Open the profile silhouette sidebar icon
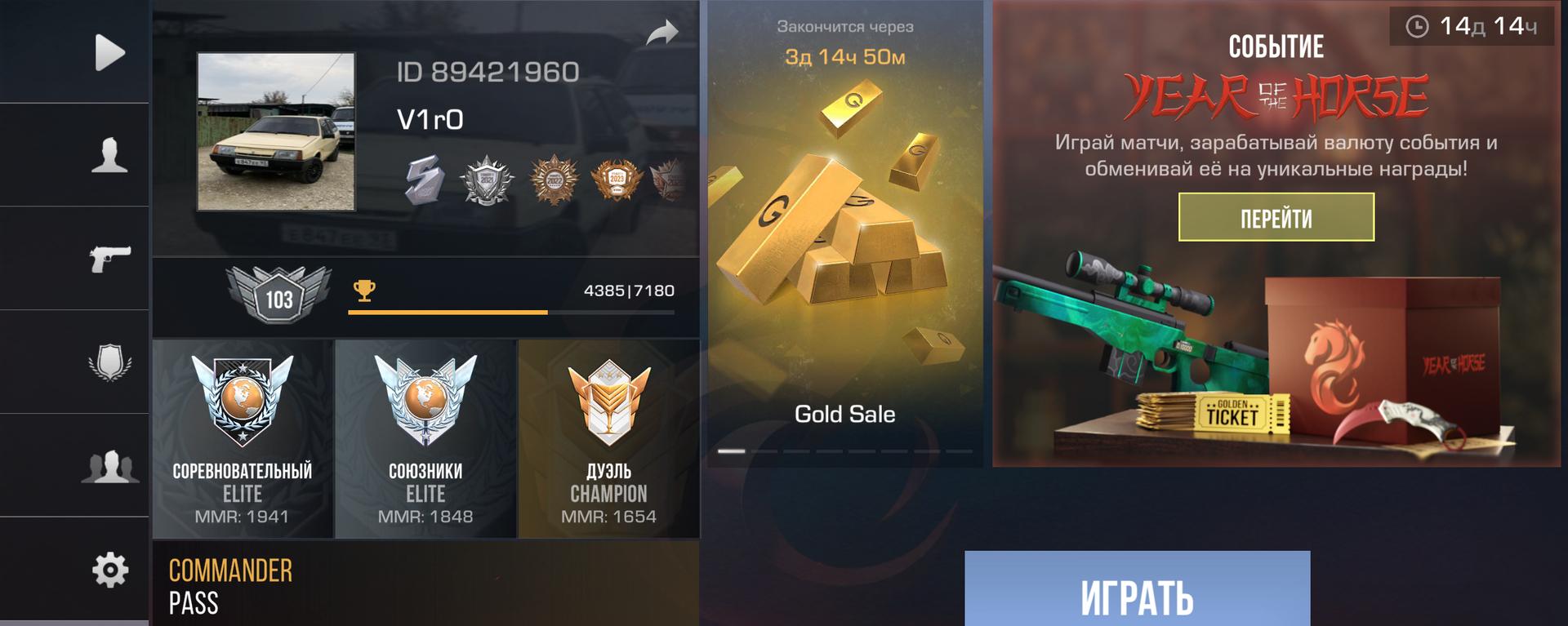The height and width of the screenshot is (626, 1568). coord(109,155)
